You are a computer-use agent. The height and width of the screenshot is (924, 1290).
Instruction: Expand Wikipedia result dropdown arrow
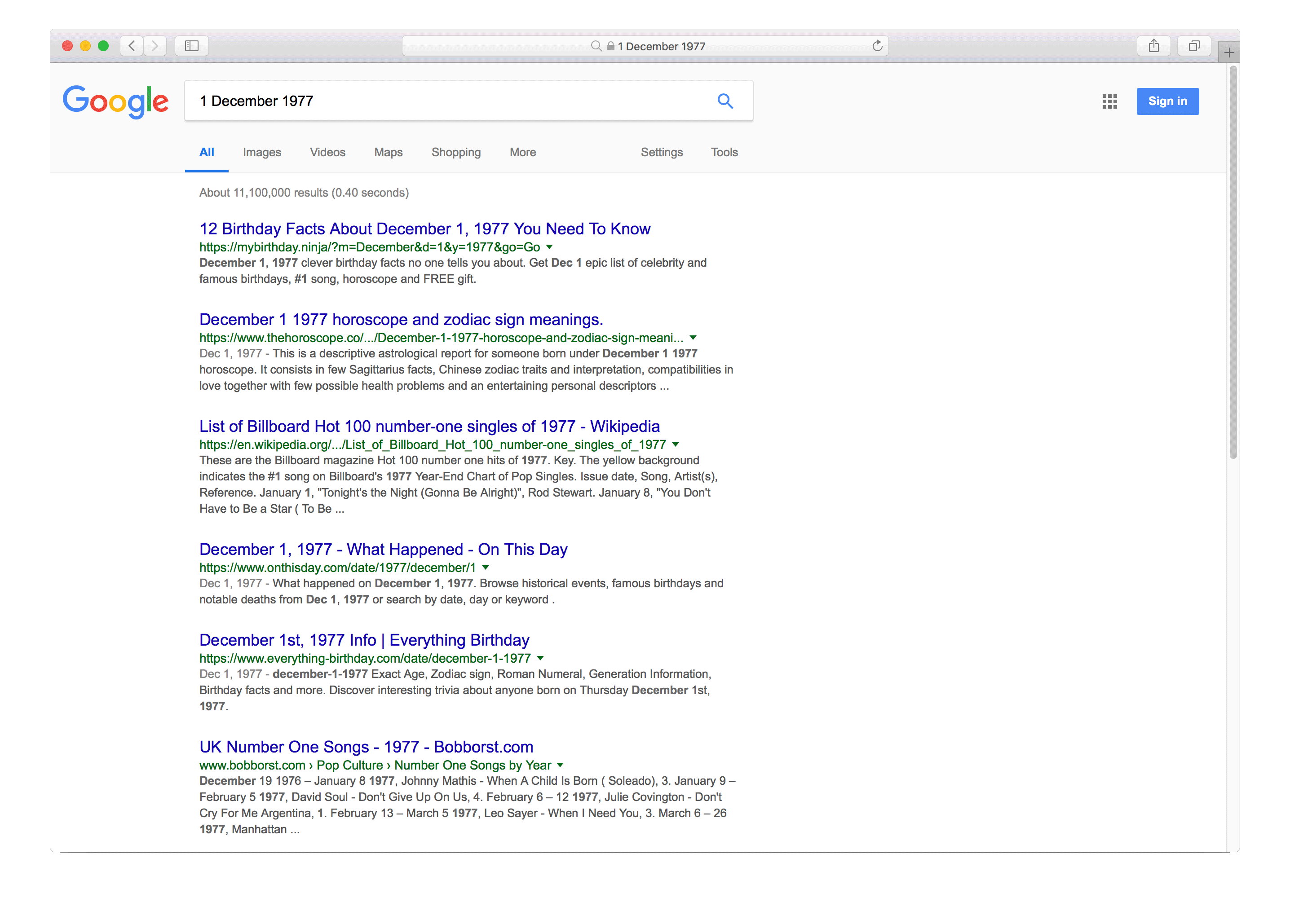tap(675, 444)
